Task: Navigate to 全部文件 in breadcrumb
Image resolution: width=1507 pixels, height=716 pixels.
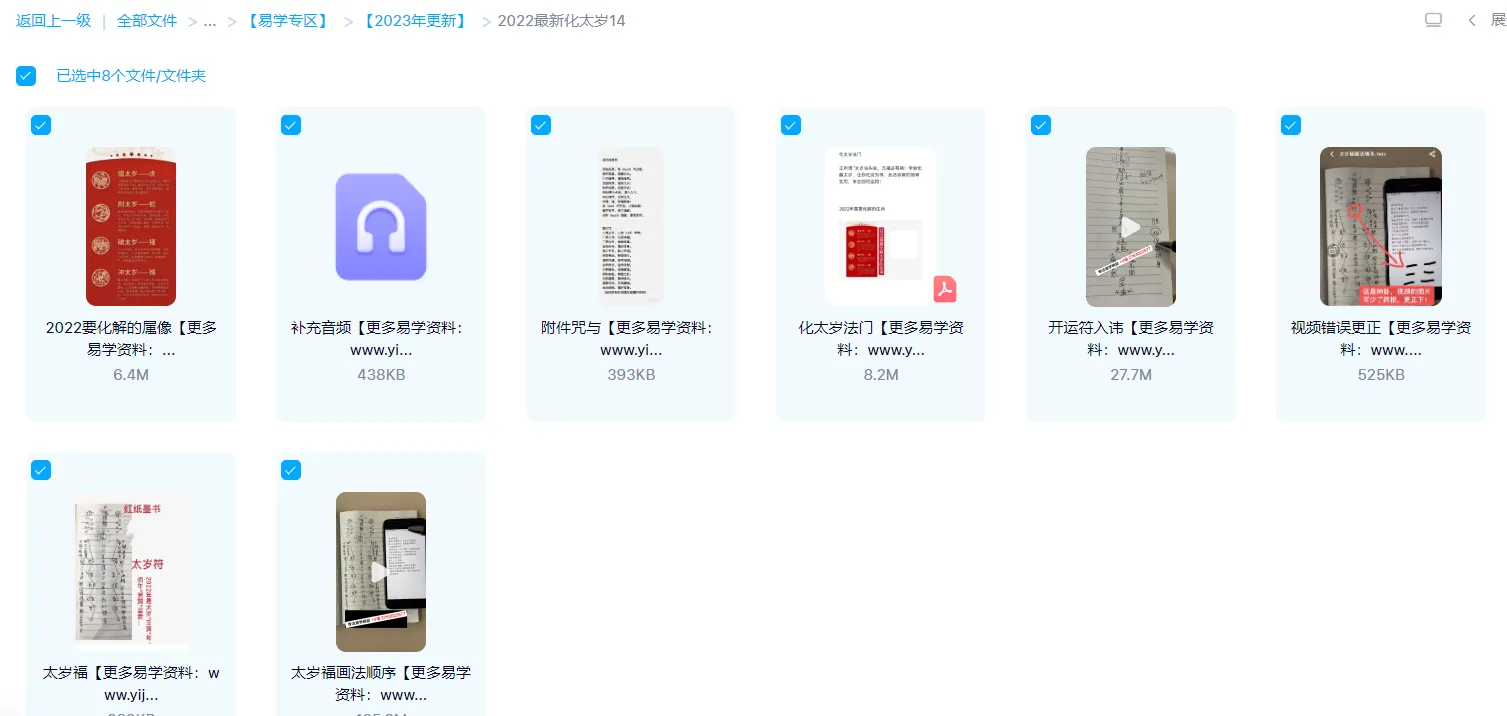Action: coord(147,20)
